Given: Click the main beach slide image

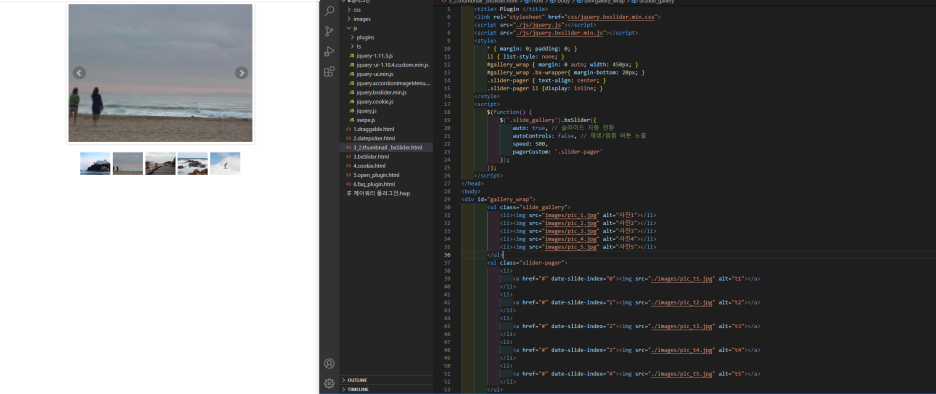Looking at the screenshot, I should pyautogui.click(x=161, y=73).
